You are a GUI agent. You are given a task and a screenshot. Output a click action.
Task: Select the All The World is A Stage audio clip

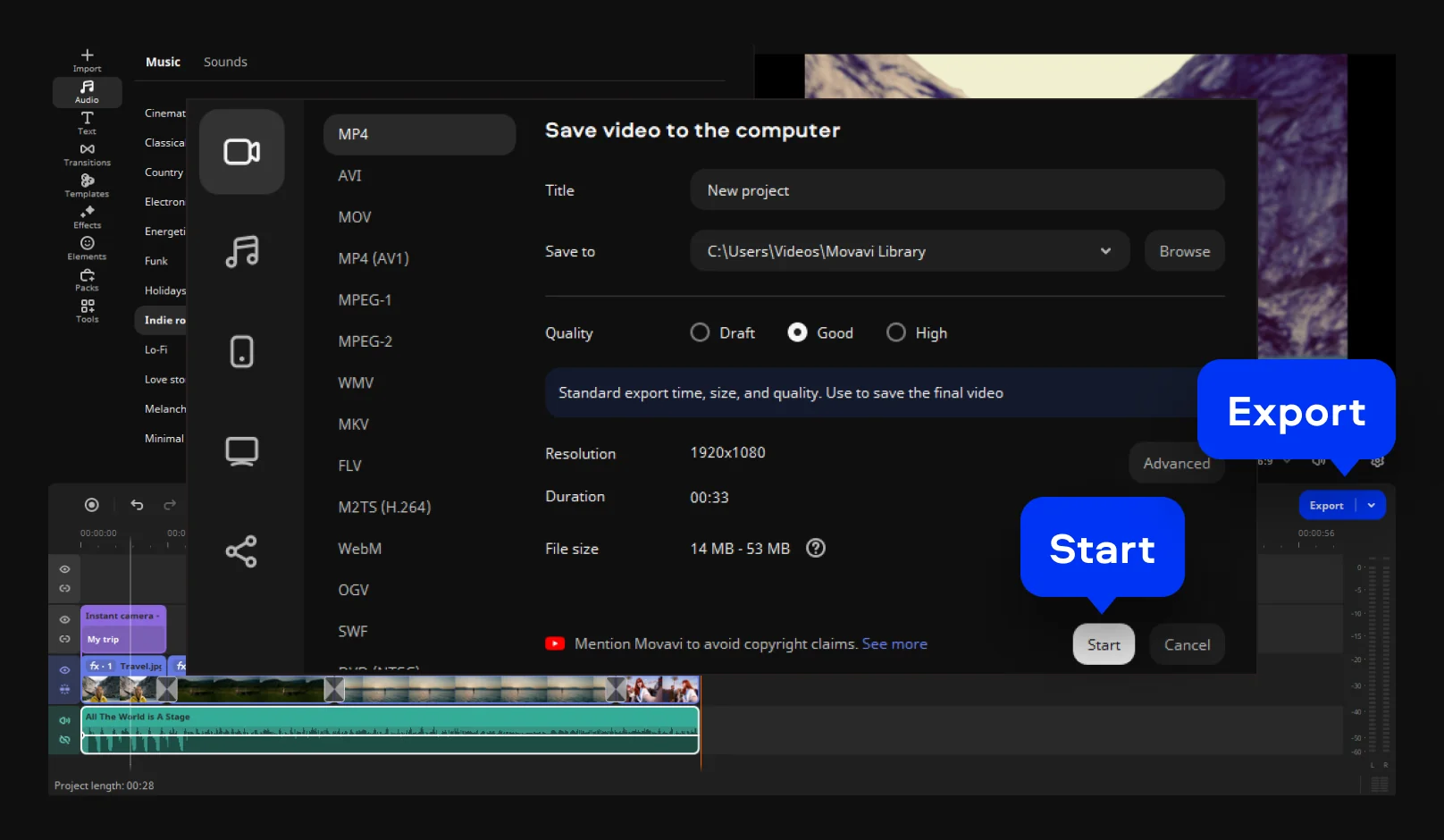coord(390,730)
